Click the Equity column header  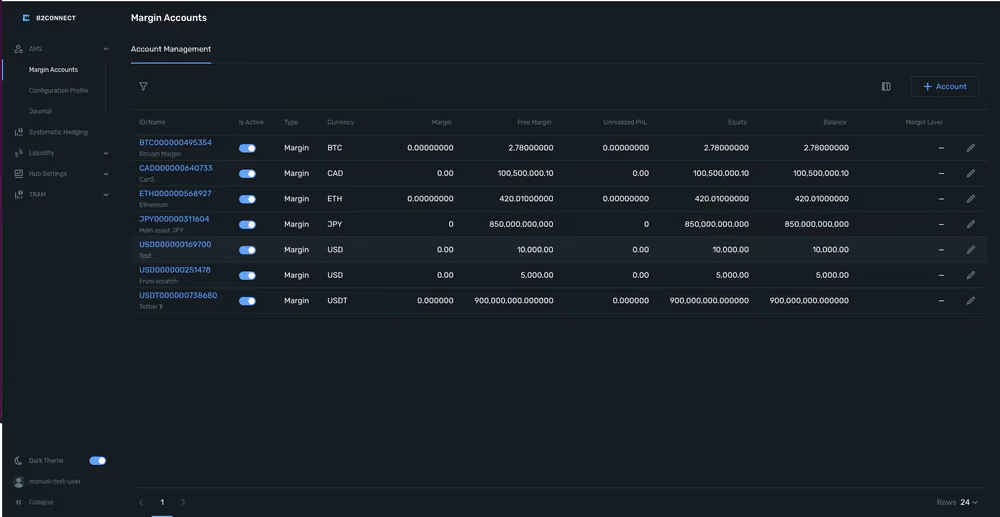tap(738, 122)
